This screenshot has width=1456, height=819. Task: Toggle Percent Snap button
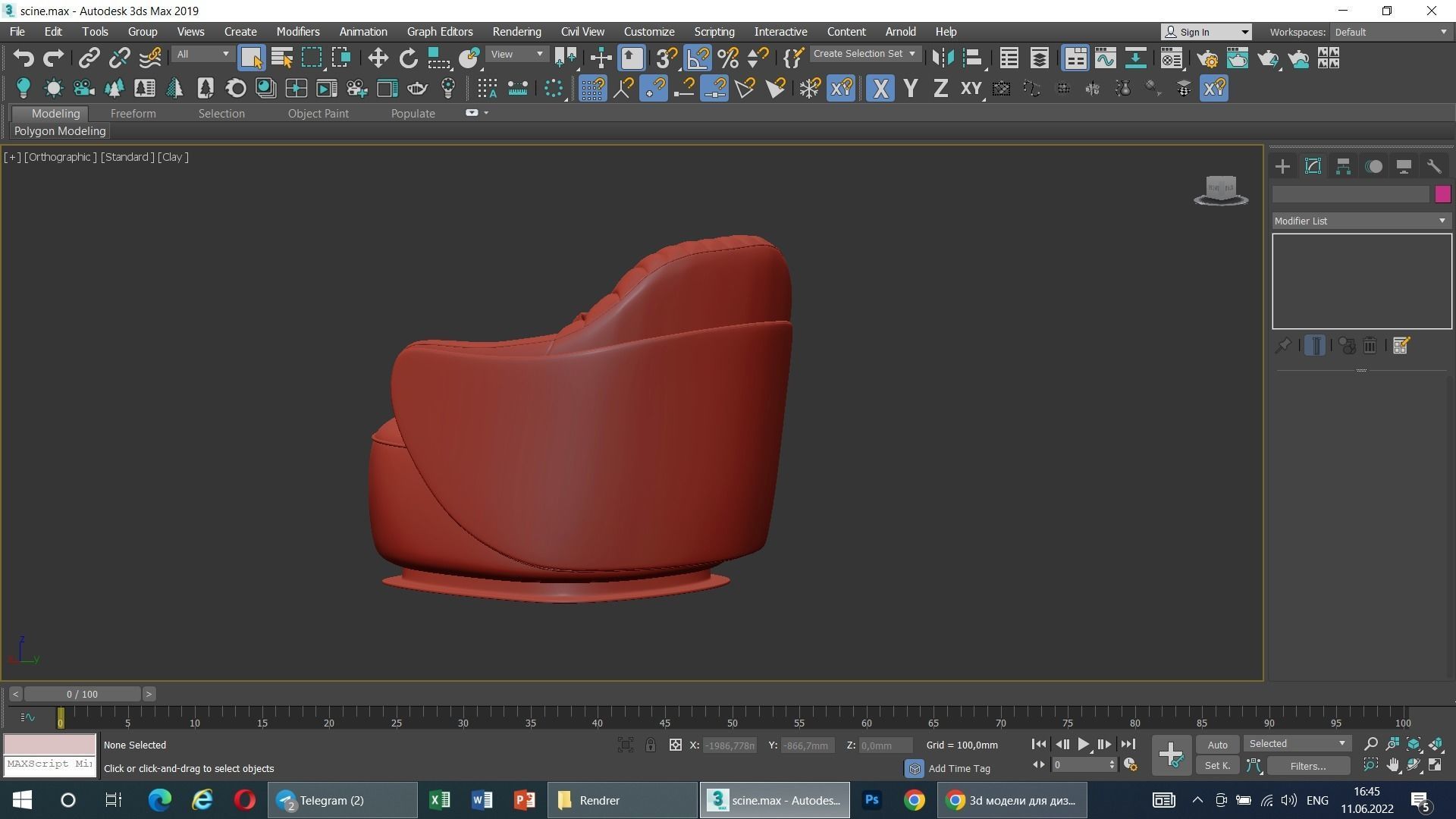[727, 58]
